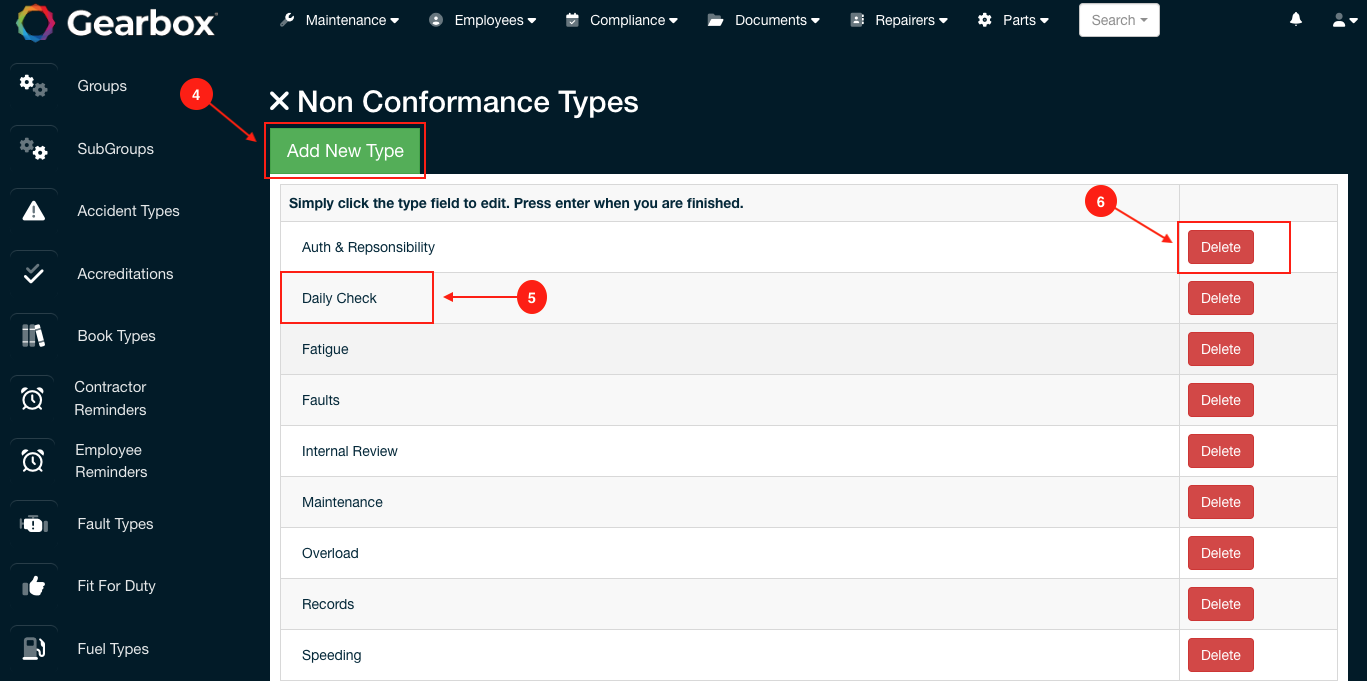1367x681 pixels.
Task: Click the Book Types books icon
Action: [x=33, y=336]
